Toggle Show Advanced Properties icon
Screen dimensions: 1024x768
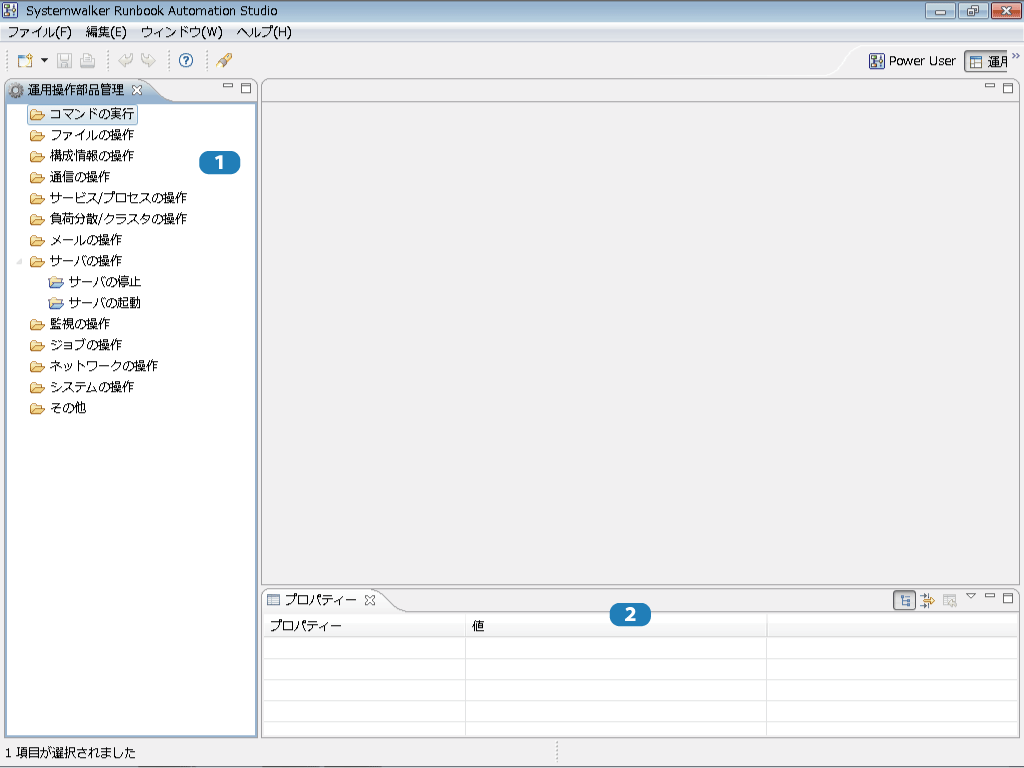pyautogui.click(x=927, y=600)
